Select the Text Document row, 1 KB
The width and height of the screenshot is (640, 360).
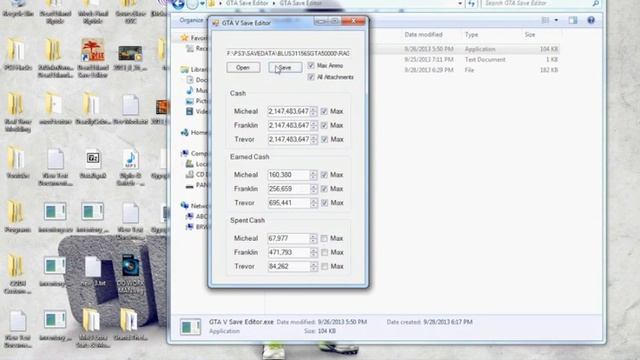point(465,60)
